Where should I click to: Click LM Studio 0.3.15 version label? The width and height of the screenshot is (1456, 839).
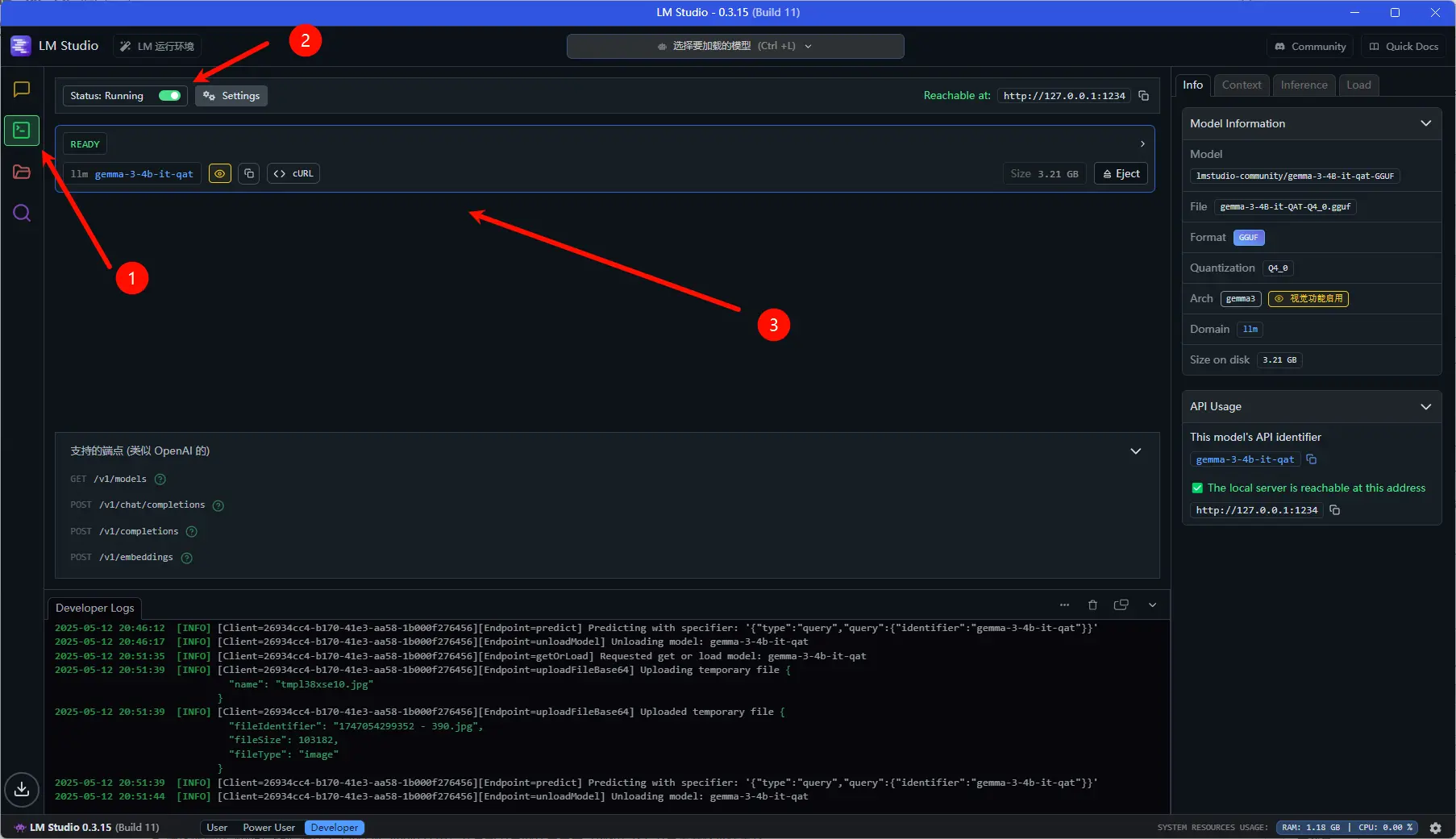click(x=94, y=828)
